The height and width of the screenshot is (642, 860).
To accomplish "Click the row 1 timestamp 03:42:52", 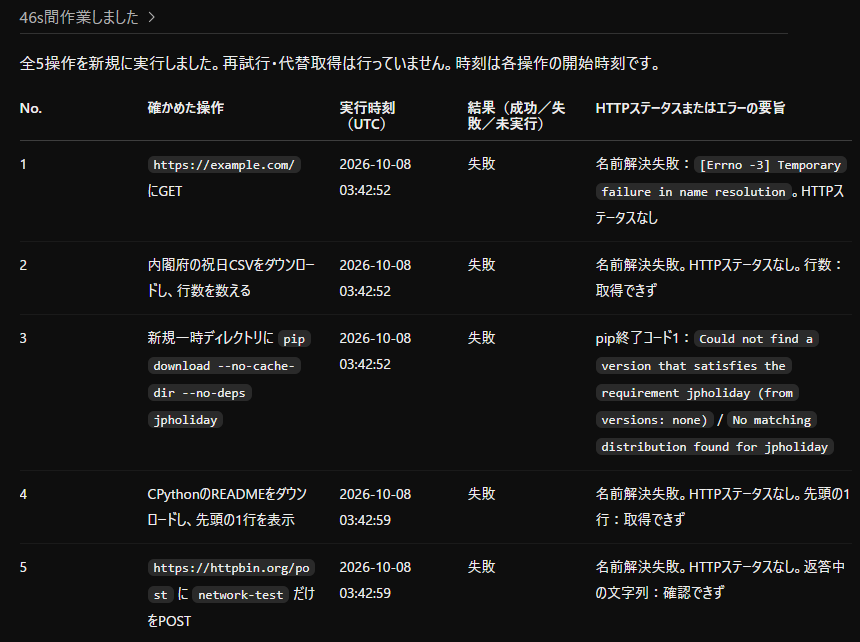I will [365, 191].
